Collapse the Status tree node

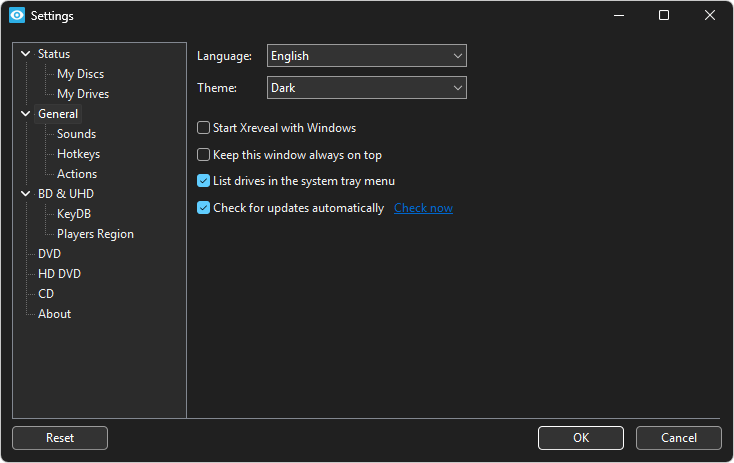[x=25, y=54]
